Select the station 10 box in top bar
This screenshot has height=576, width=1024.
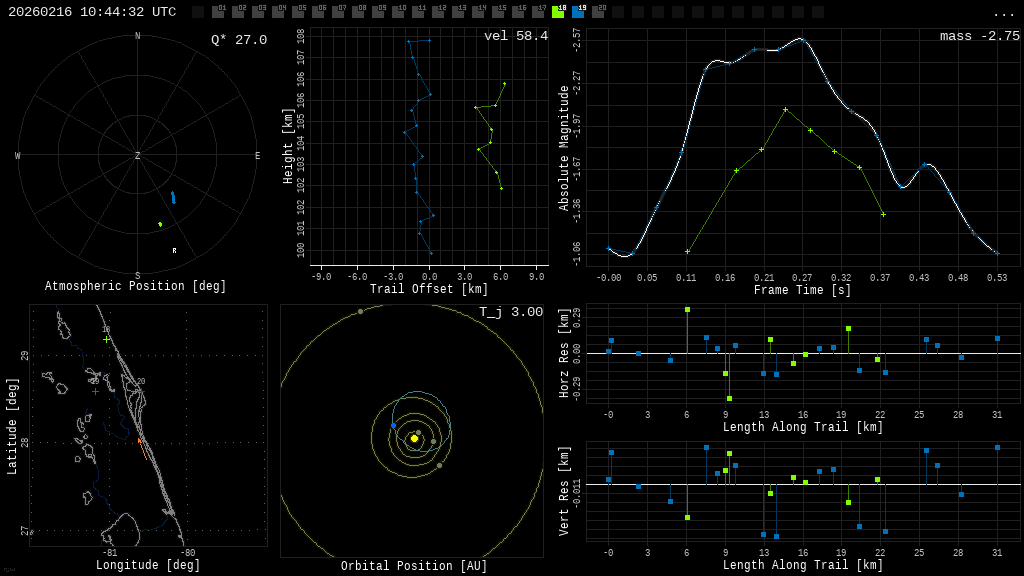(x=398, y=12)
